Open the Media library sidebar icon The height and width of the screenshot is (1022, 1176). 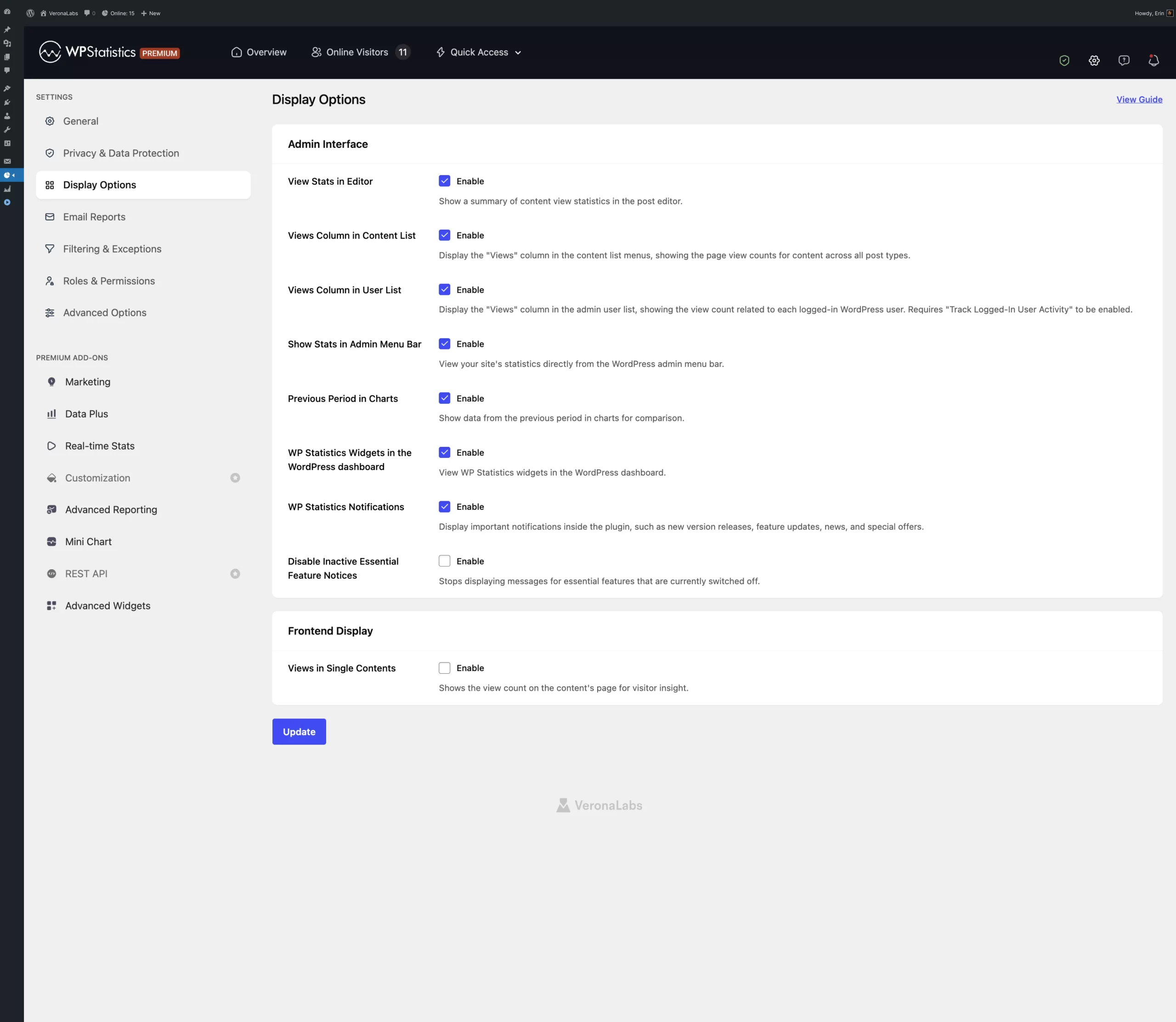click(7, 43)
